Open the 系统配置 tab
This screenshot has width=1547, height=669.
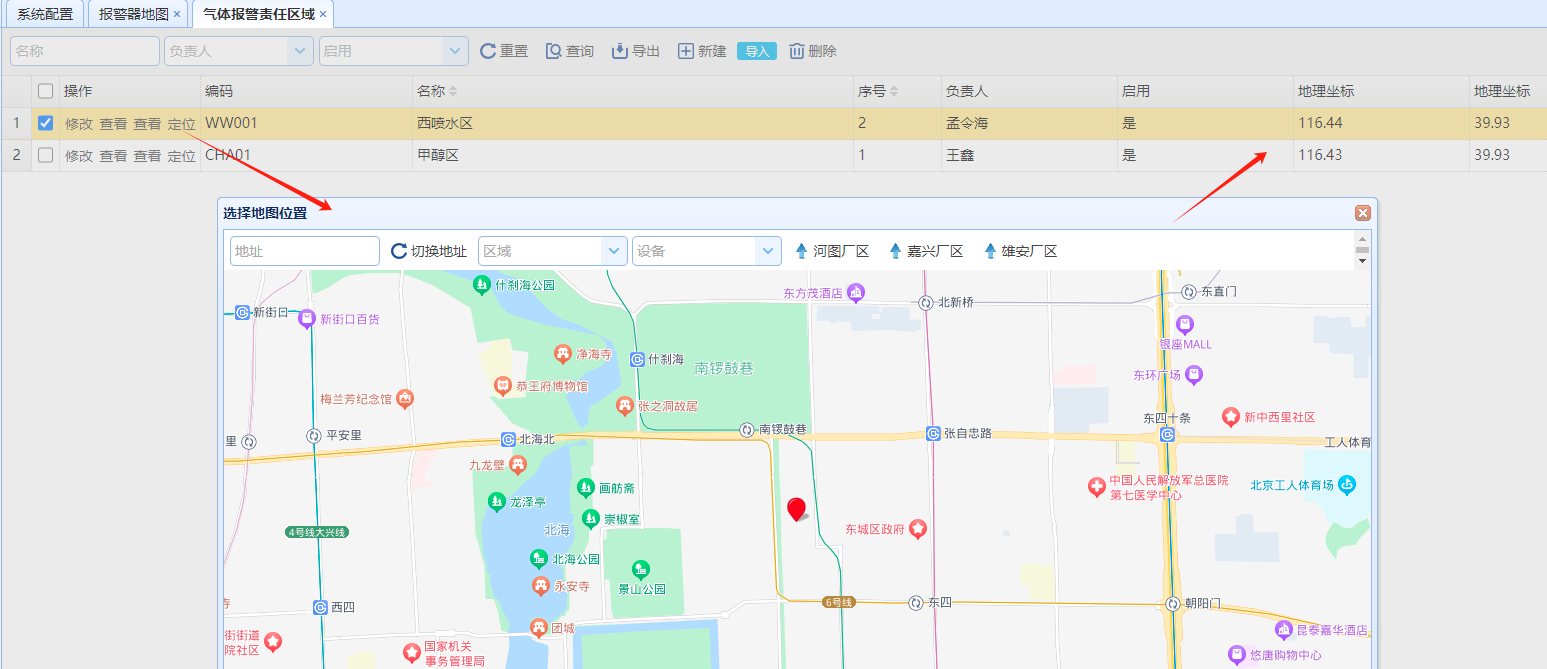(45, 14)
